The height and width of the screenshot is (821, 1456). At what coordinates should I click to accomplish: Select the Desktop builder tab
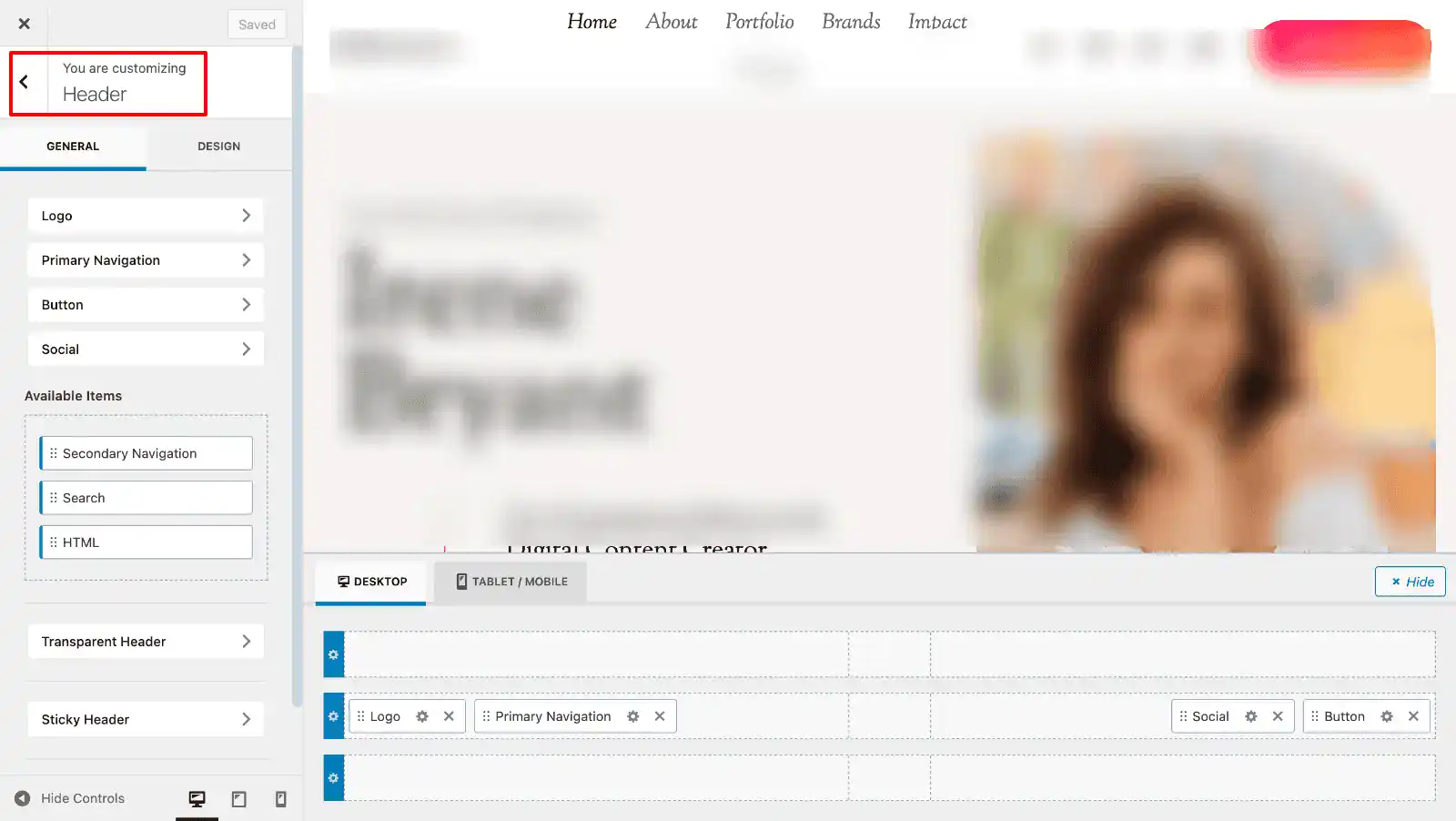[x=371, y=582]
